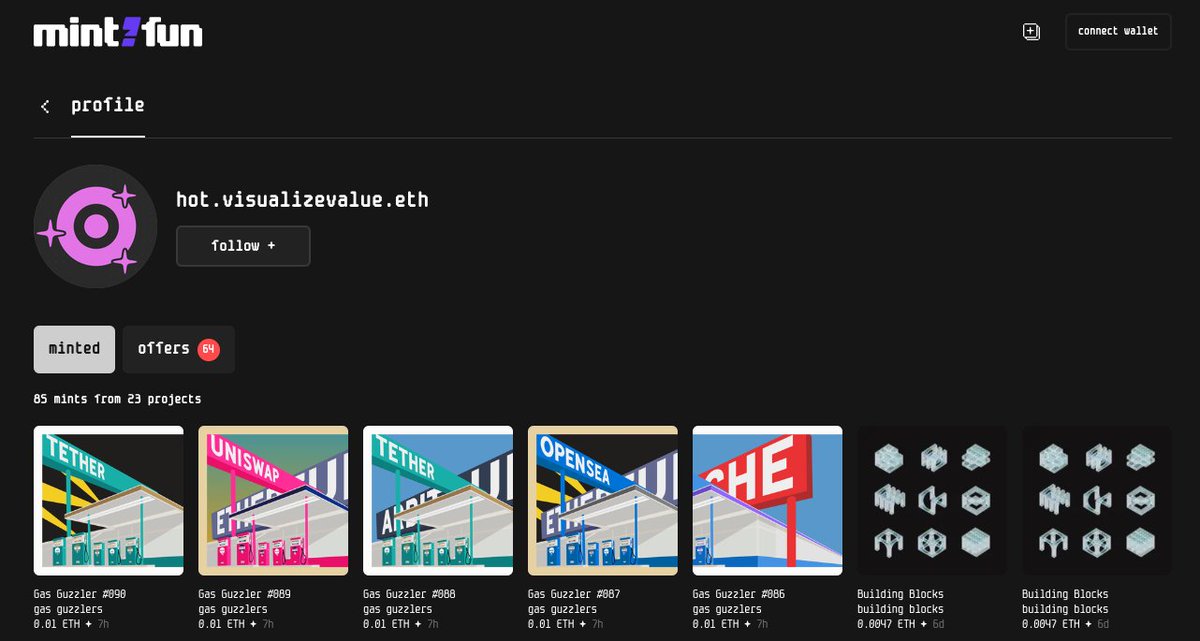This screenshot has height=641, width=1200.
Task: Click the title Gas Guzzler #087
Action: [574, 594]
